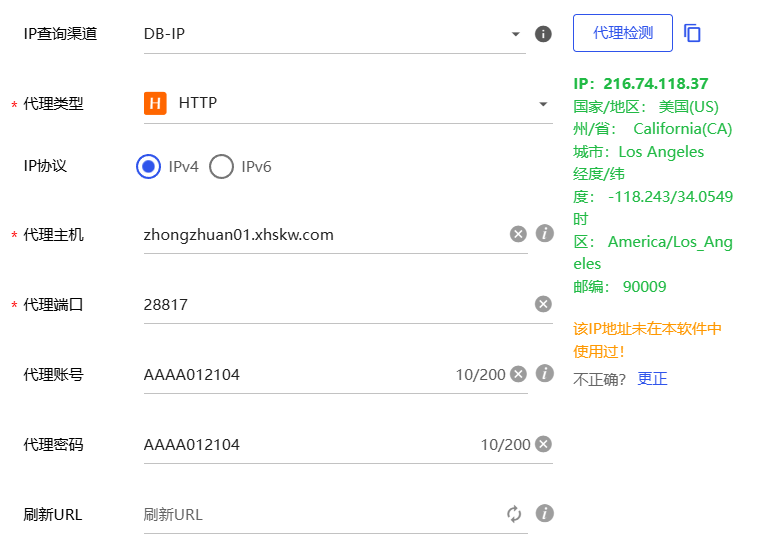
Task: Clear the 代理密码 field with X icon
Action: (x=543, y=444)
